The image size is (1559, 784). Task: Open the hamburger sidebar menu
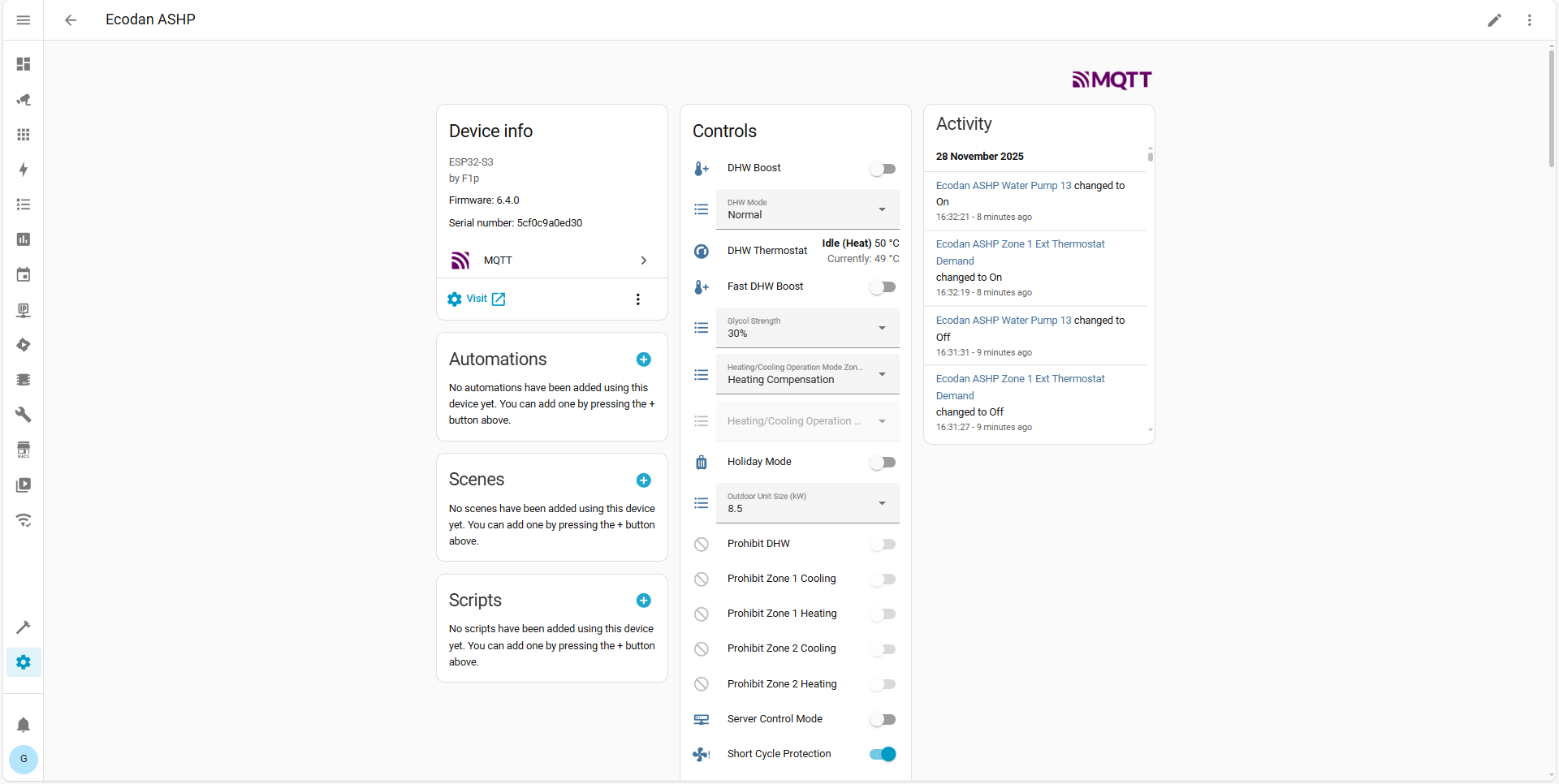point(24,20)
